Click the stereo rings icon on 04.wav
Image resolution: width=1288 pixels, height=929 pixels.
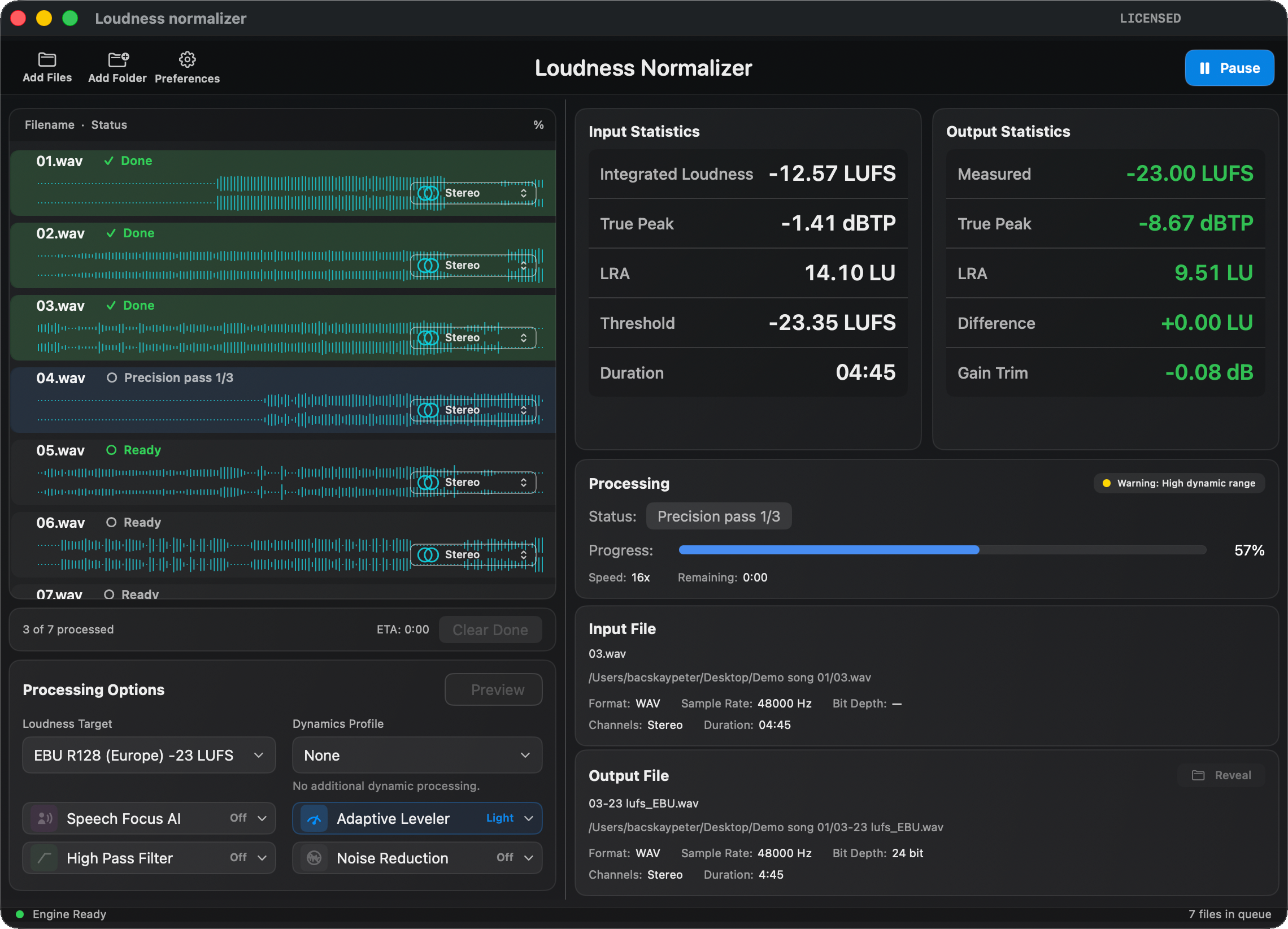click(x=428, y=410)
